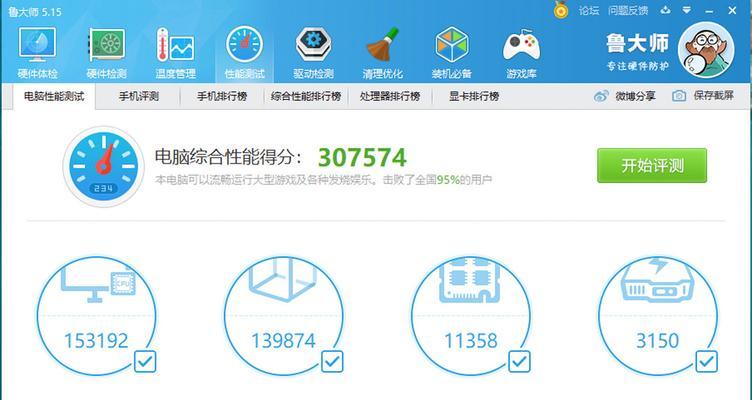Switch to 处理器排行榜 tab
Image resolution: width=752 pixels, height=400 pixels.
(390, 96)
